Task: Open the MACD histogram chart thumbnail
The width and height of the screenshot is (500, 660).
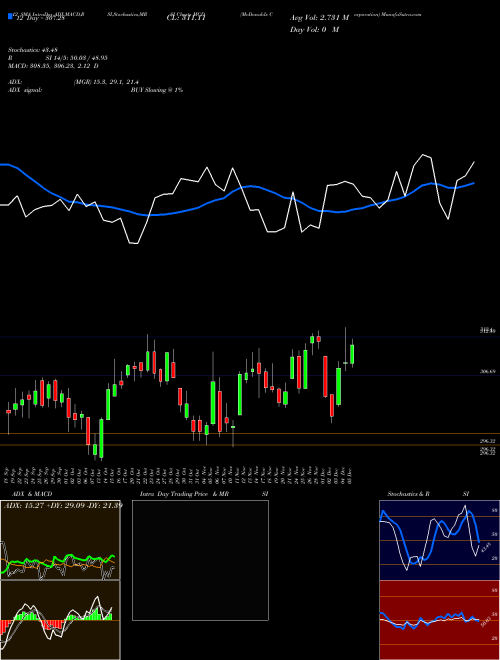Action: 60,620
